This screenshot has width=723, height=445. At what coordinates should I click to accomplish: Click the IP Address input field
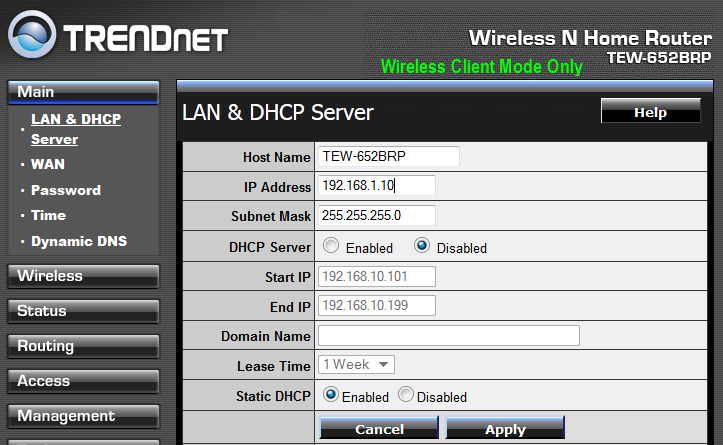point(377,185)
